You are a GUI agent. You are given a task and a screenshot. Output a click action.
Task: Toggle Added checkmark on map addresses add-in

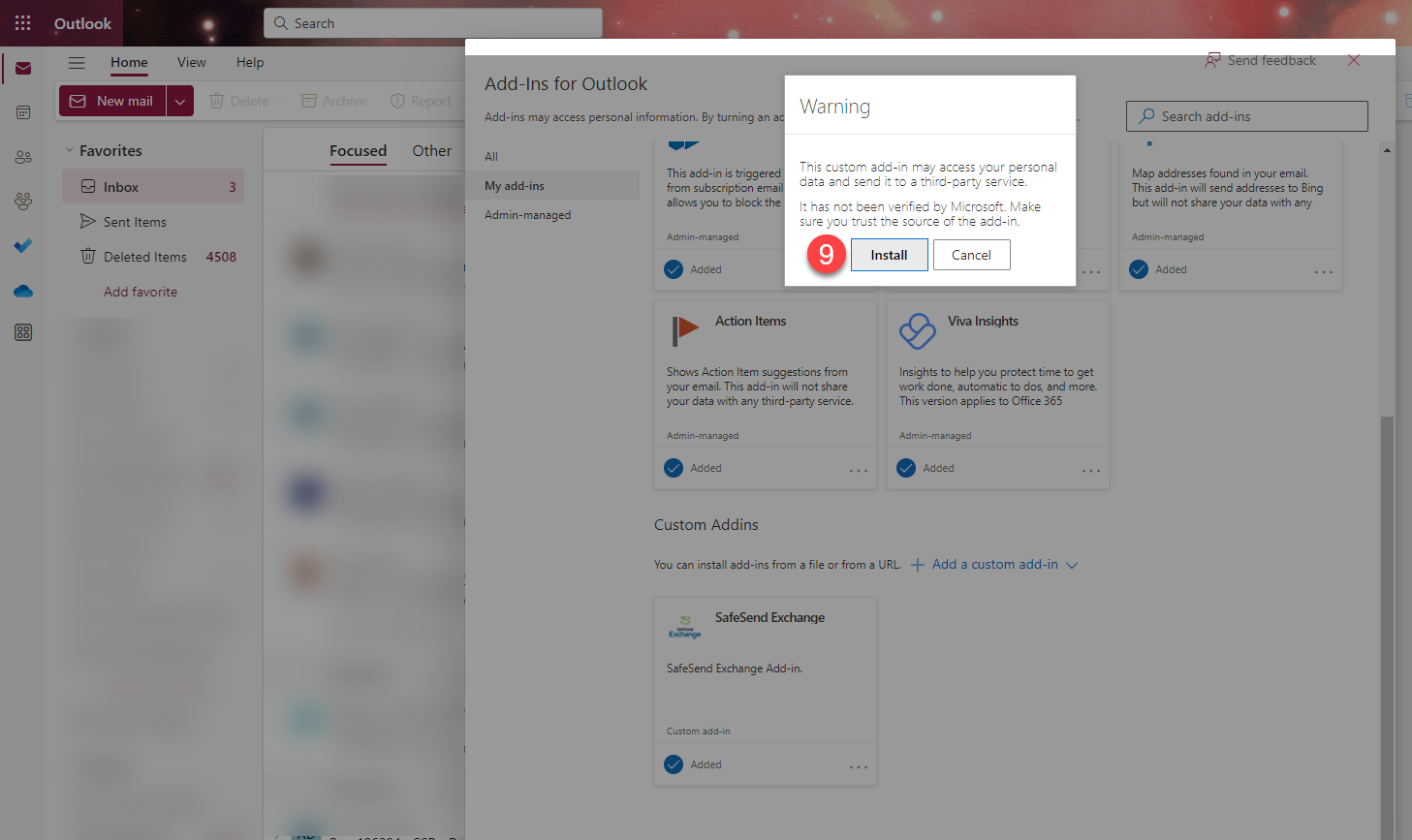pyautogui.click(x=1139, y=269)
